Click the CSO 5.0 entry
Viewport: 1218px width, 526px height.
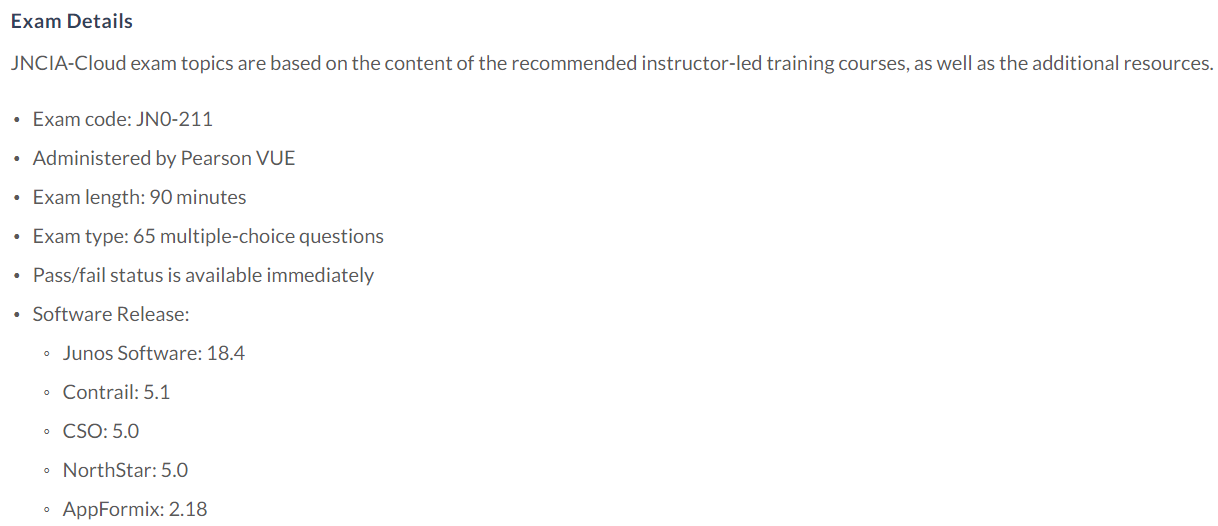coord(101,431)
